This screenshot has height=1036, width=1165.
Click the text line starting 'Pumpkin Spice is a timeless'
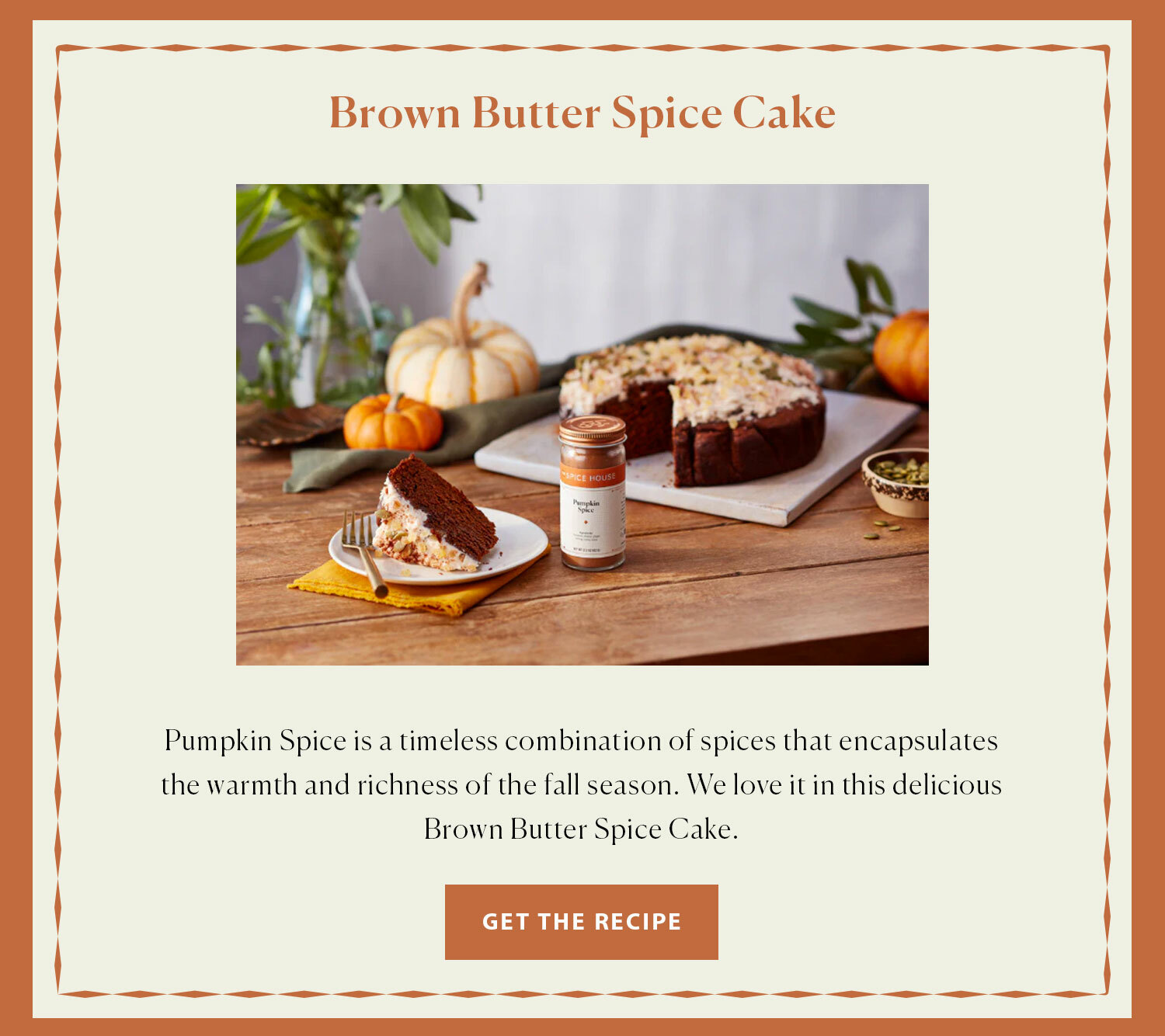pyautogui.click(x=581, y=741)
